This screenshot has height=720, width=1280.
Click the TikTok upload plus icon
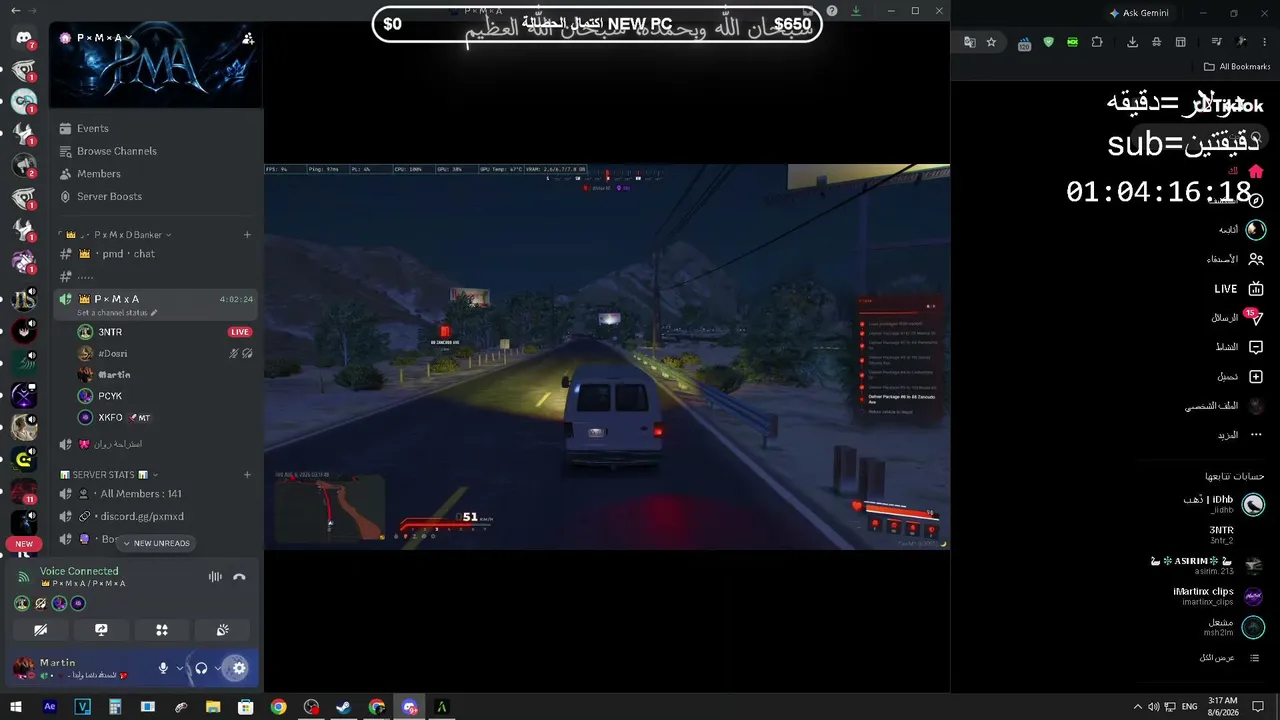pos(1256,377)
